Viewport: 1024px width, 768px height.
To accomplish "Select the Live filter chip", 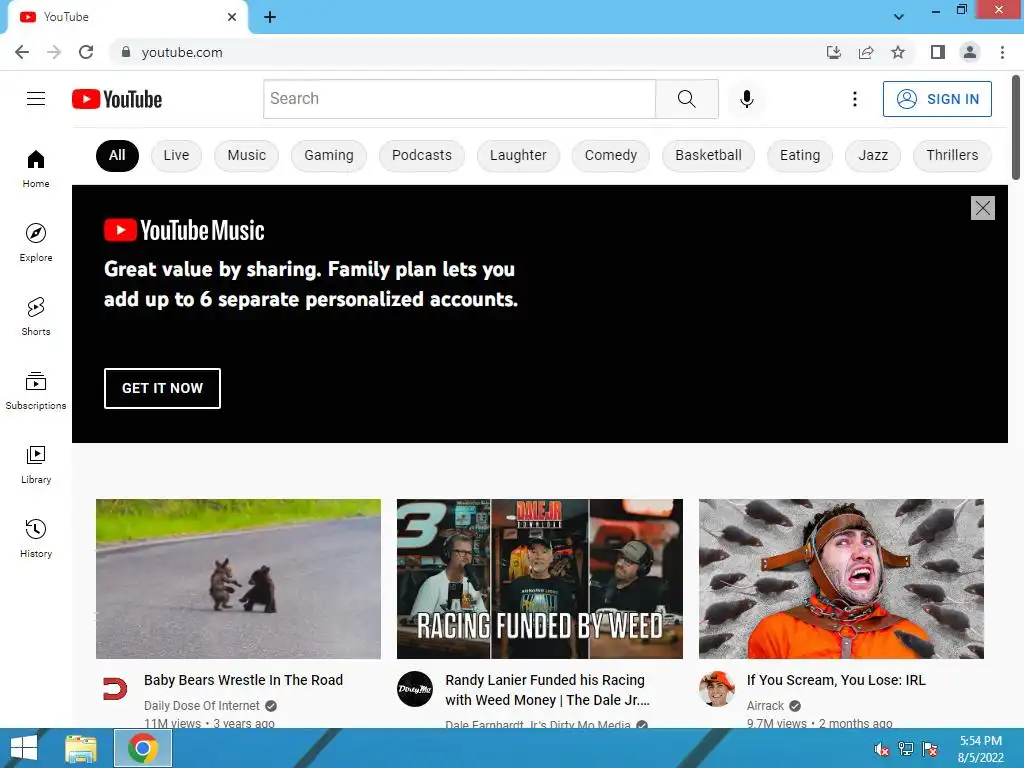I will pyautogui.click(x=176, y=155).
